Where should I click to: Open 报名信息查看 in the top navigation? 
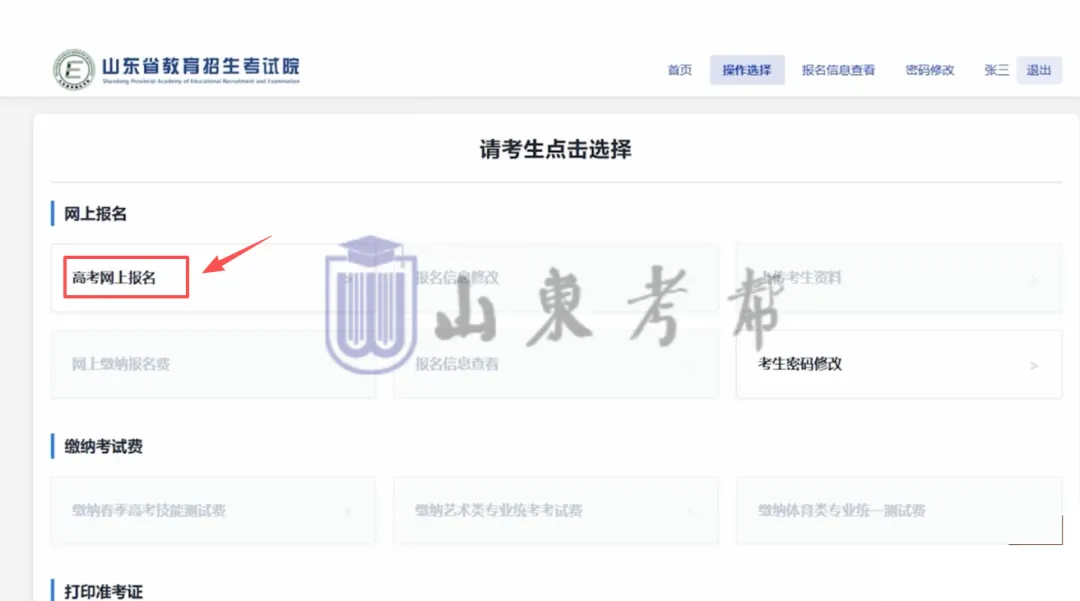[838, 70]
